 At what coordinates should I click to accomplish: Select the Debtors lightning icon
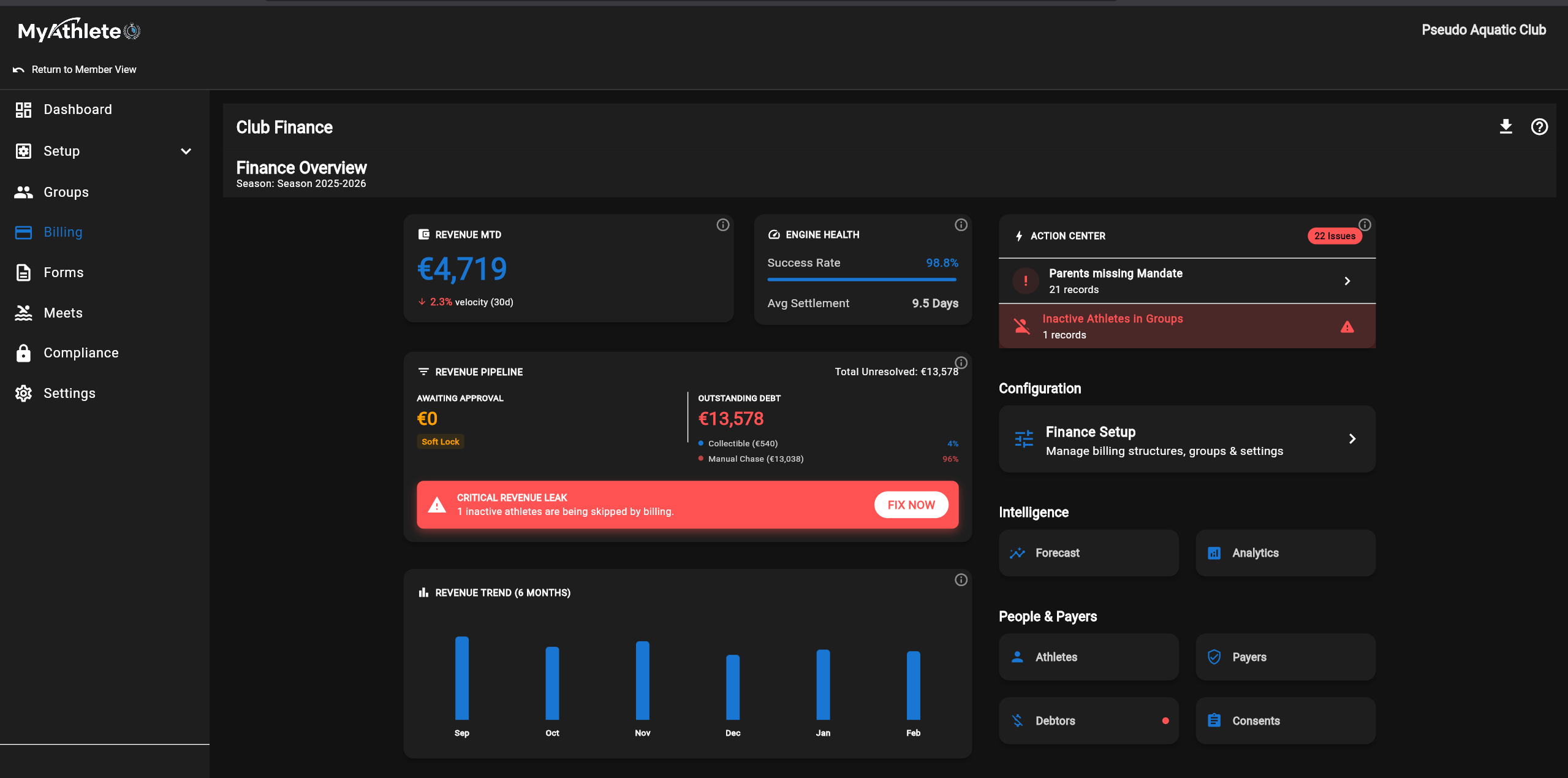(x=1017, y=720)
